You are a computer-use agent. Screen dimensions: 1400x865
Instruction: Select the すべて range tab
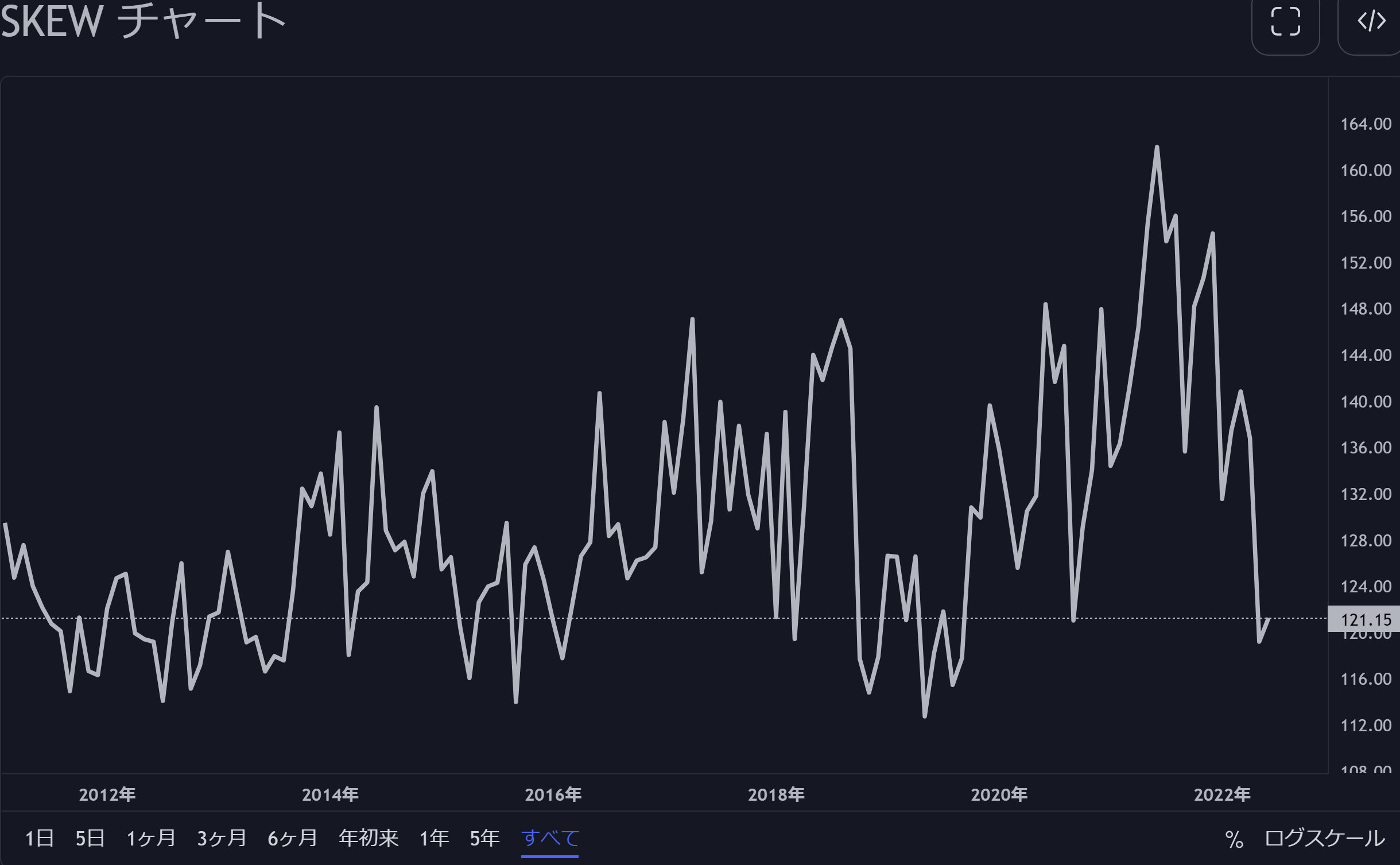550,838
